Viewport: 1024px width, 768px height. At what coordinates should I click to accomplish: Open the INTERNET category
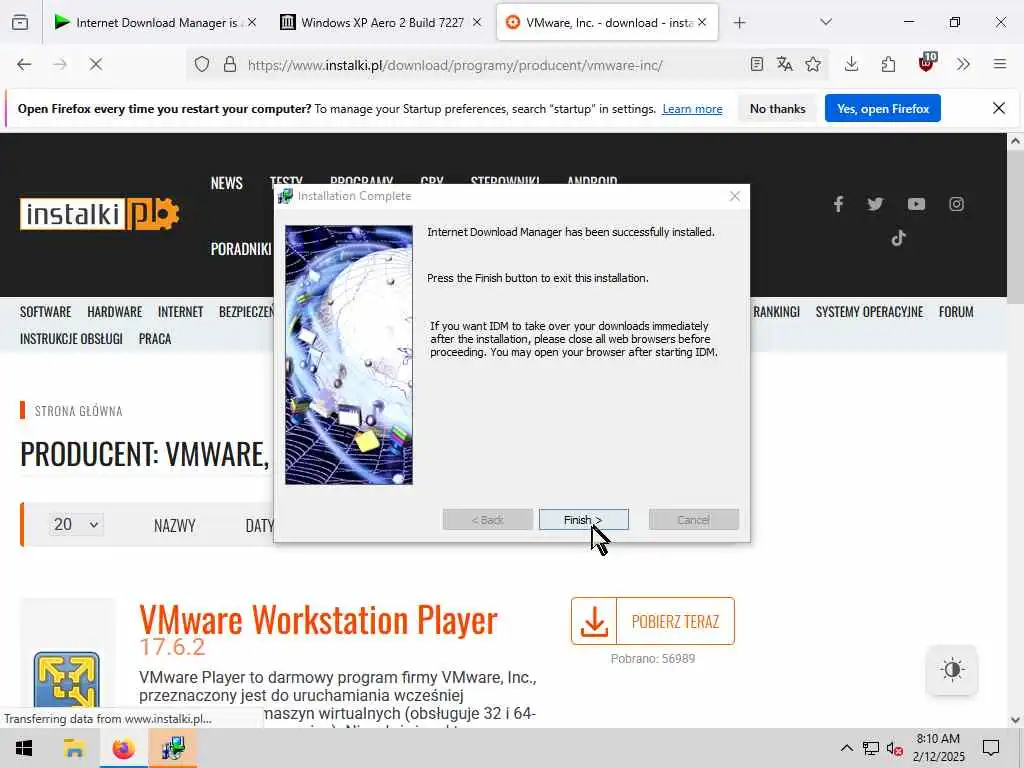[180, 312]
